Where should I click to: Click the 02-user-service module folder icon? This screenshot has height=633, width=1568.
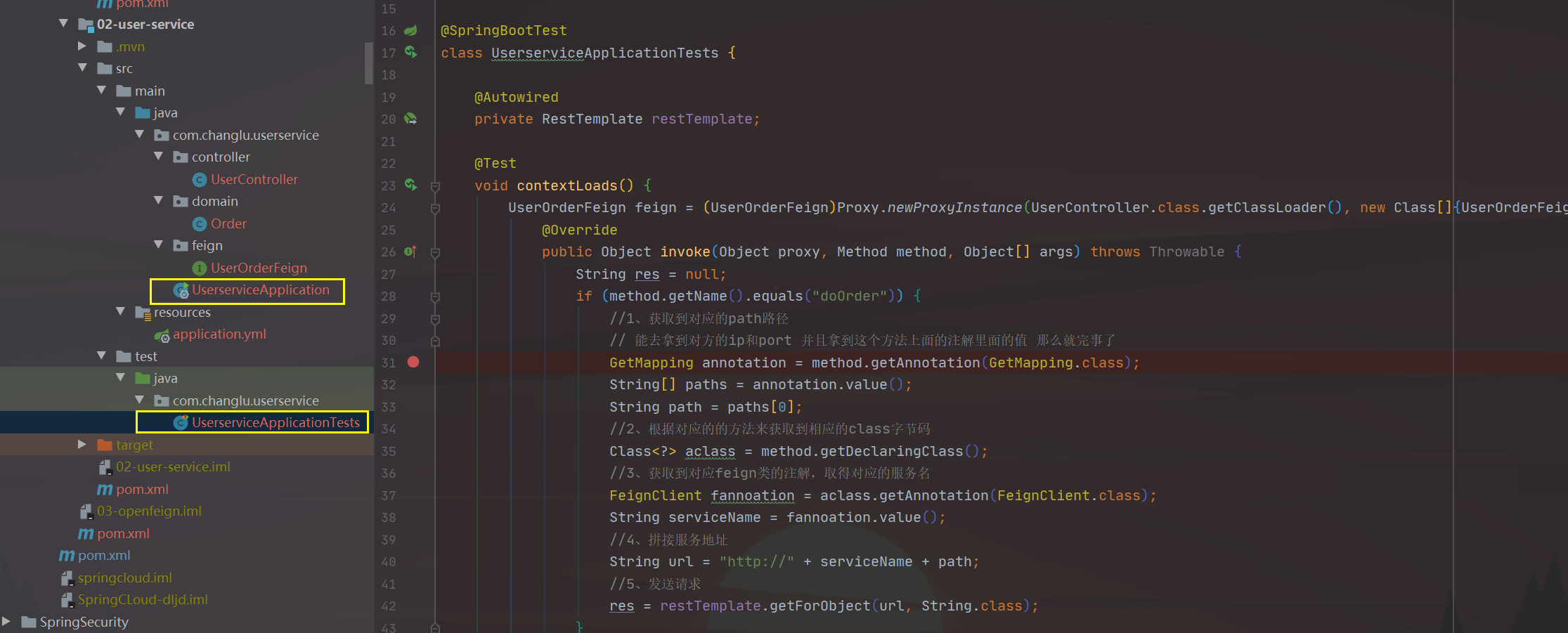pyautogui.click(x=86, y=25)
